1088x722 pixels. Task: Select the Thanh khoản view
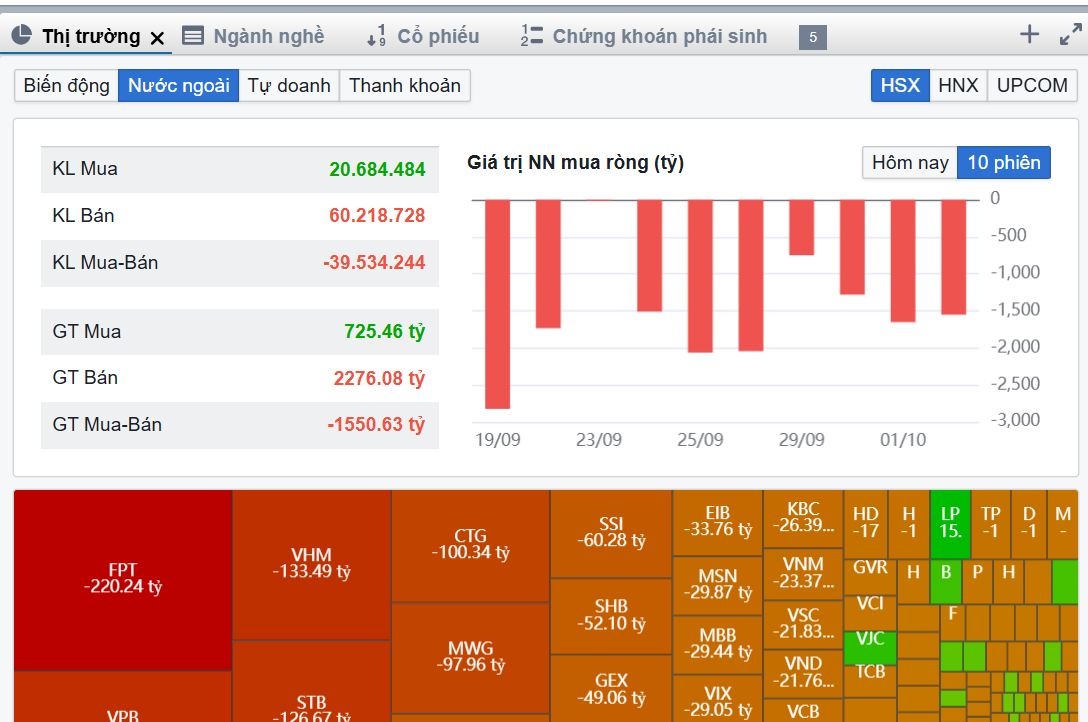pos(405,85)
